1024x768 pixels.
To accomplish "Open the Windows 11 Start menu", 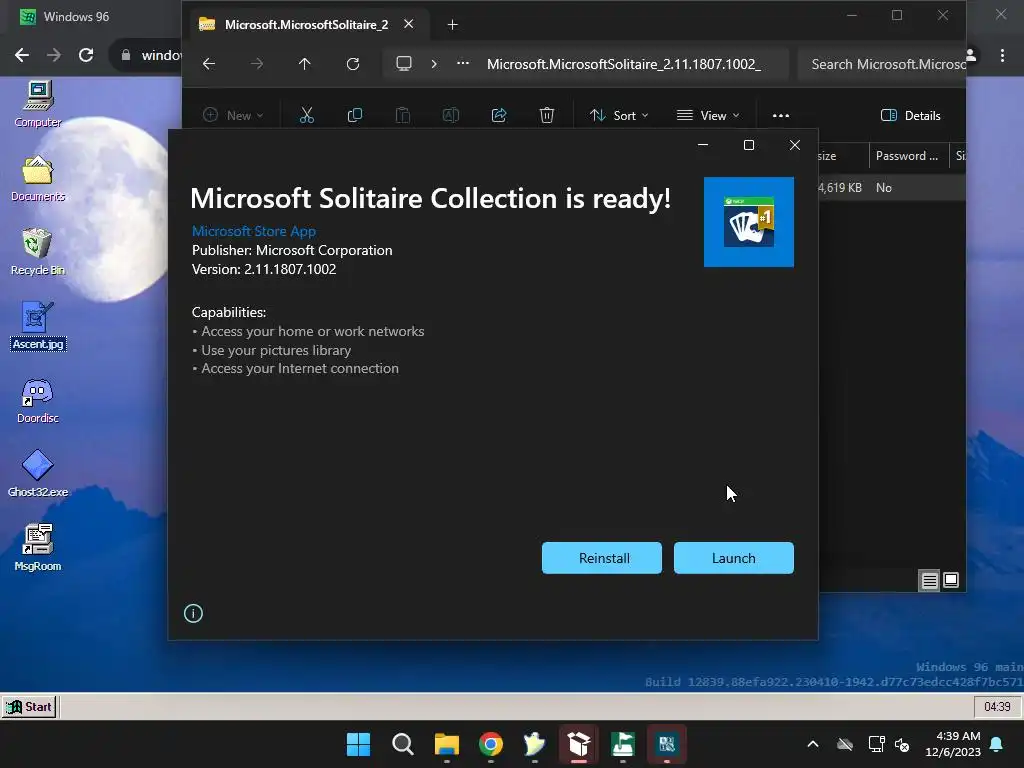I will tap(359, 744).
